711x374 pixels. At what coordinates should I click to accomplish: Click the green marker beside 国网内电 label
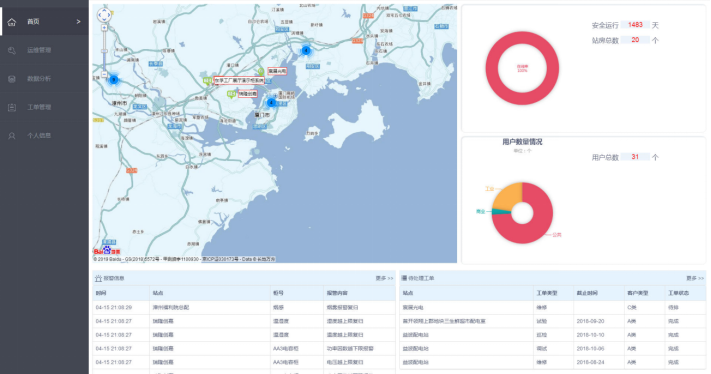261,71
